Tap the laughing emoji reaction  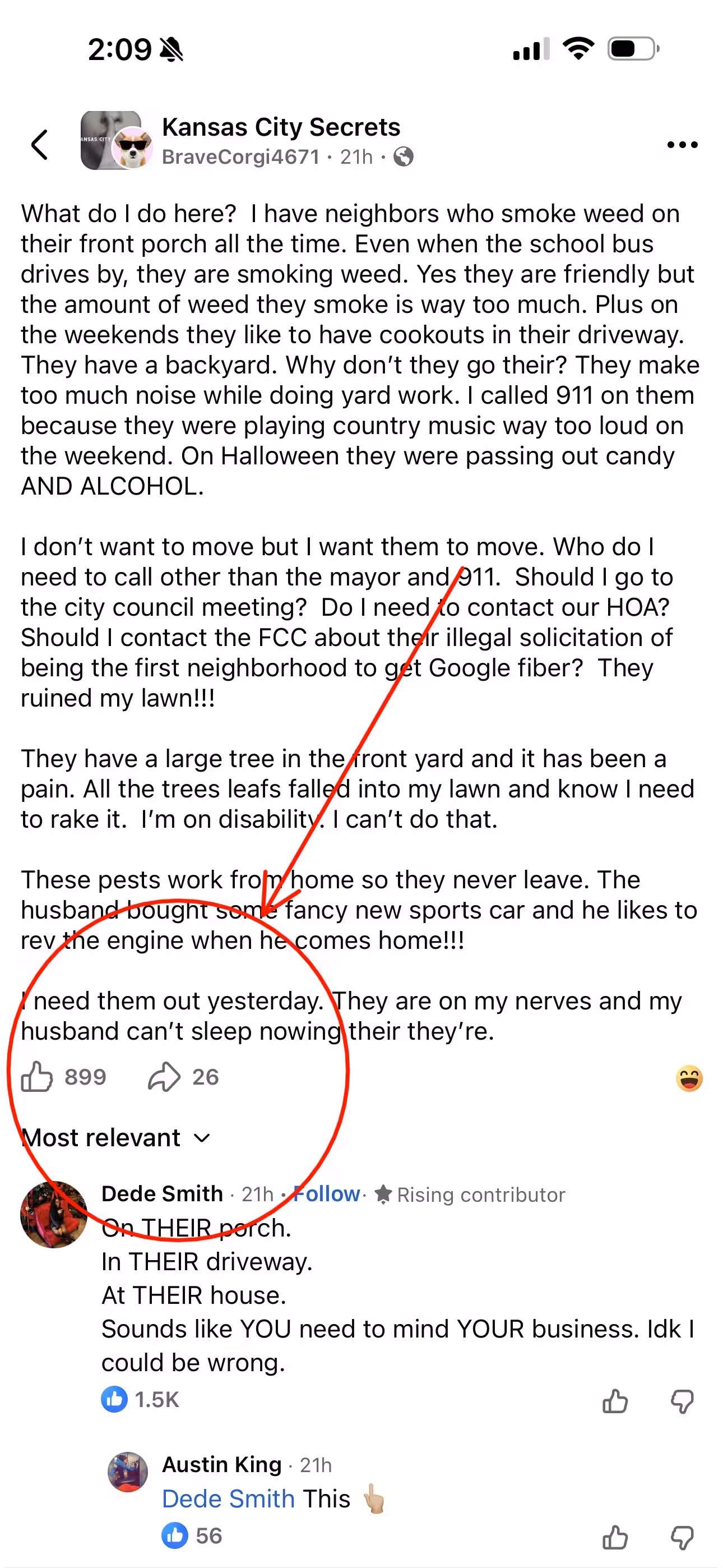(x=689, y=1078)
